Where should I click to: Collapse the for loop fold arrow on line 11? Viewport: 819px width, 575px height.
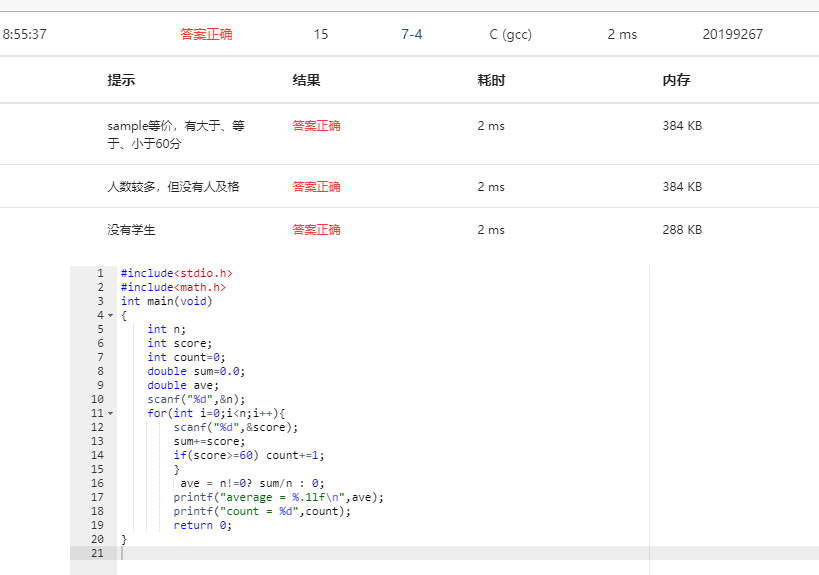tap(110, 413)
